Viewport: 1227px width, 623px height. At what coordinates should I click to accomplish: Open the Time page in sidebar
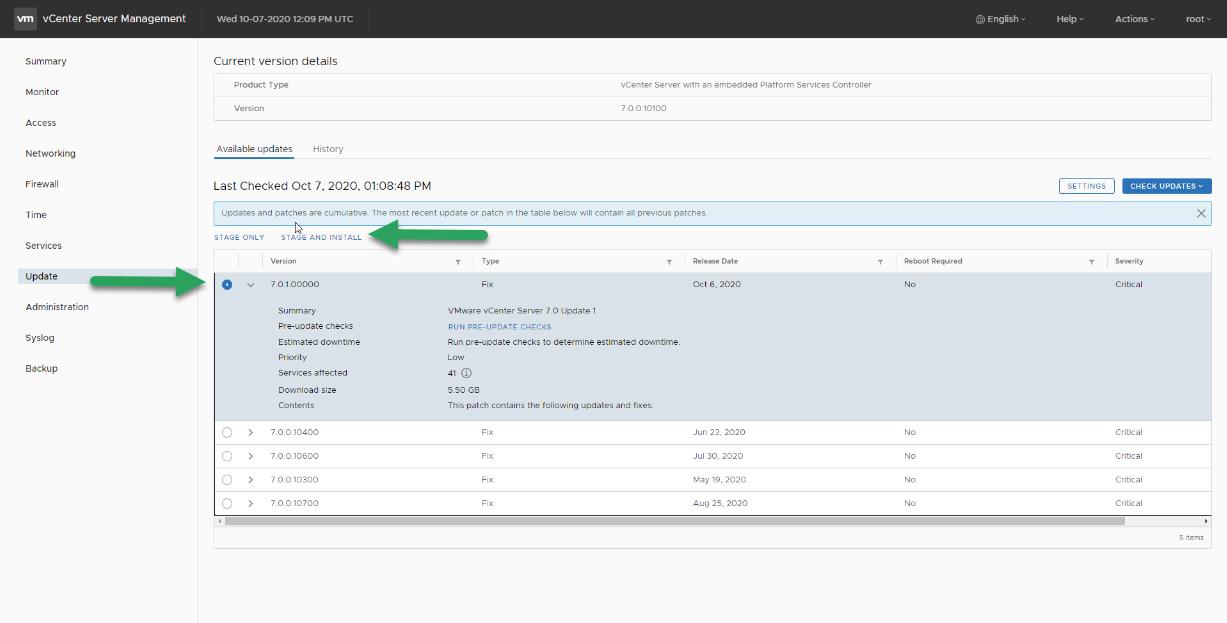pos(36,215)
